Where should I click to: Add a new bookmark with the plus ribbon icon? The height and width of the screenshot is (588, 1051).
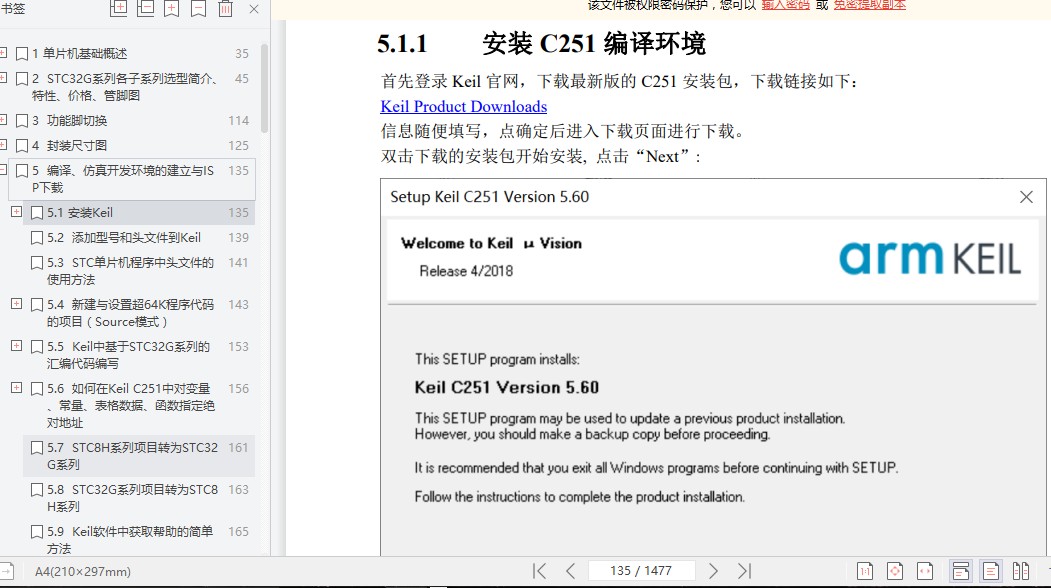pyautogui.click(x=172, y=8)
